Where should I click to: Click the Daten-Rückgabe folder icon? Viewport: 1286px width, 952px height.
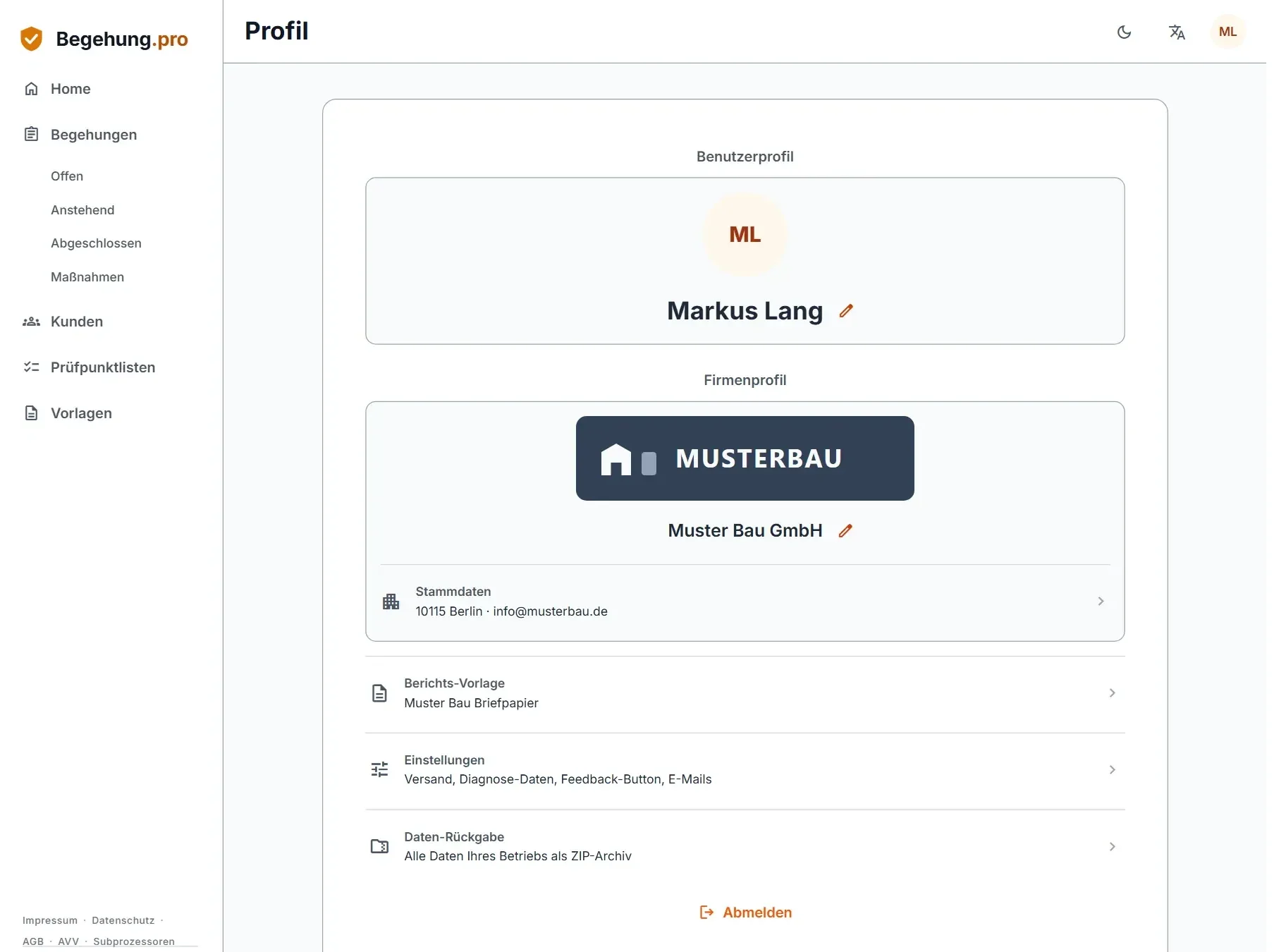click(379, 846)
